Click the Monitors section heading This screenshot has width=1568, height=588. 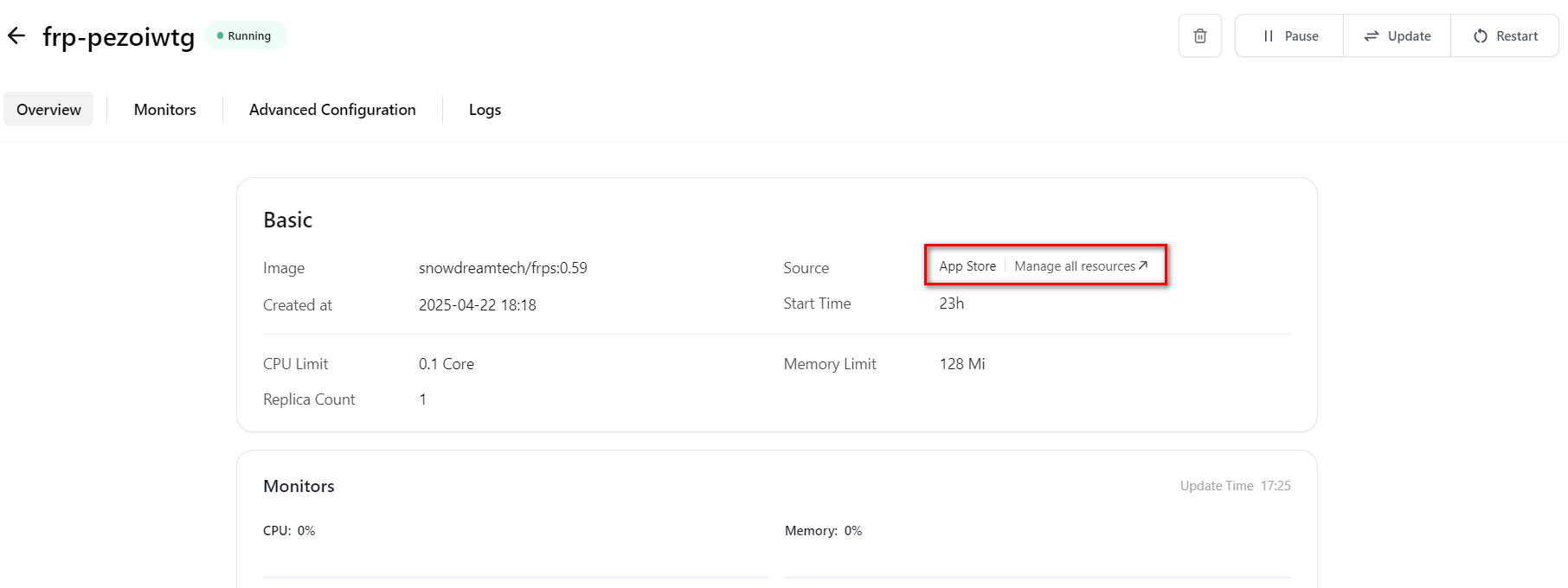coord(299,486)
